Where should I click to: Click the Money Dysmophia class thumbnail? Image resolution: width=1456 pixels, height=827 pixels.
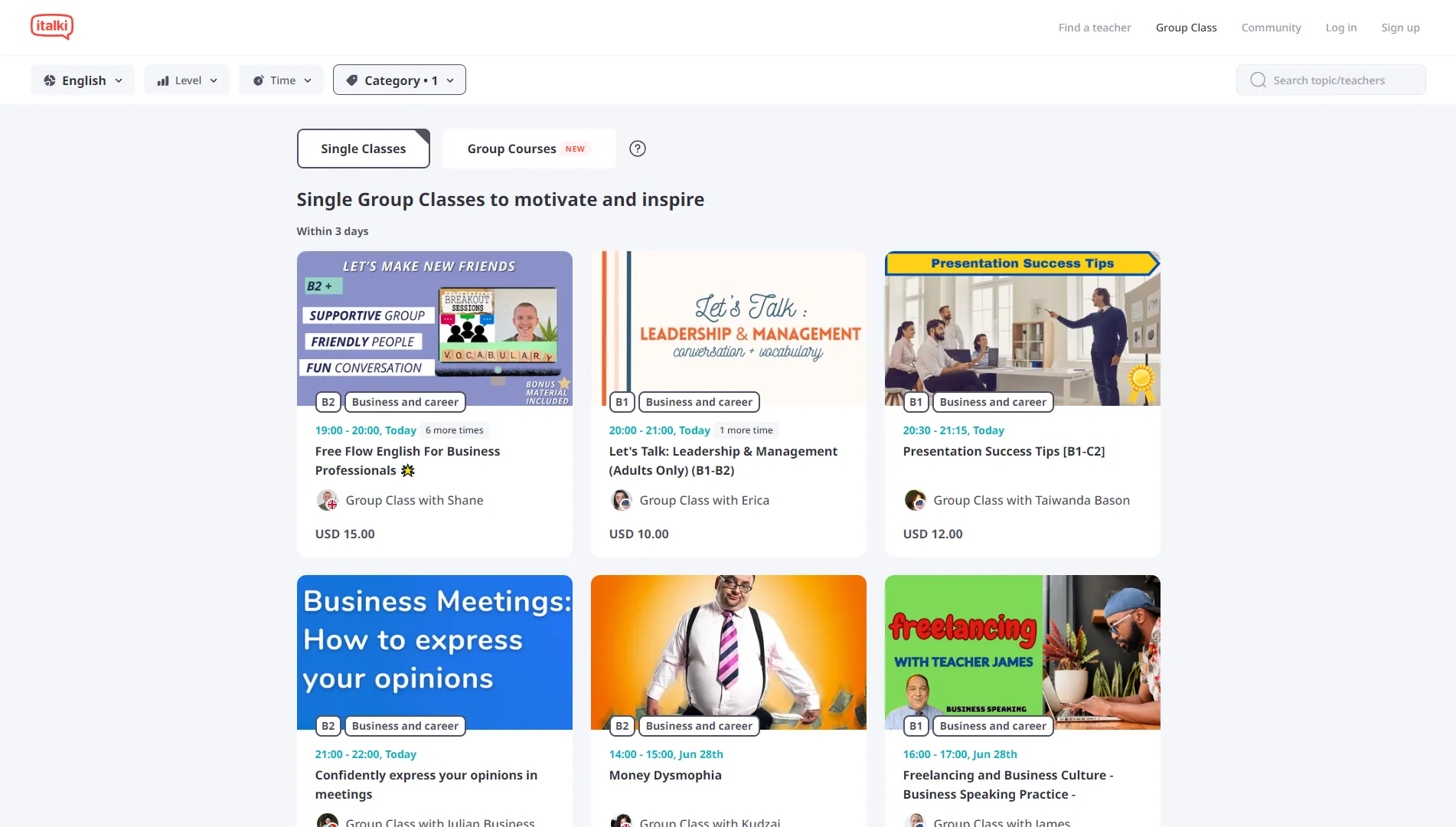[x=729, y=652]
